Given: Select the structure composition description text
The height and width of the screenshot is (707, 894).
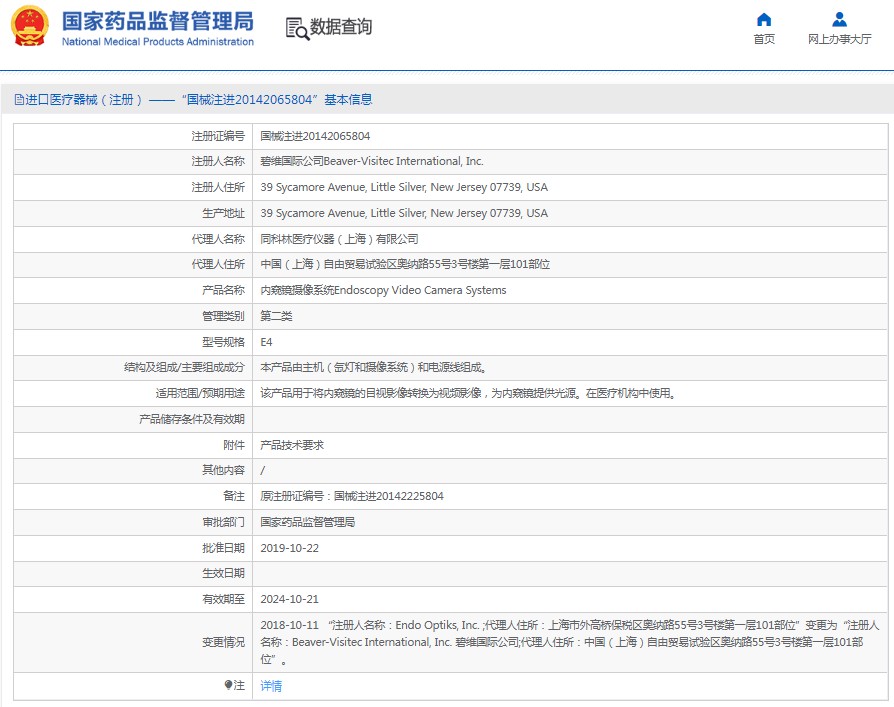Looking at the screenshot, I should coord(373,368).
